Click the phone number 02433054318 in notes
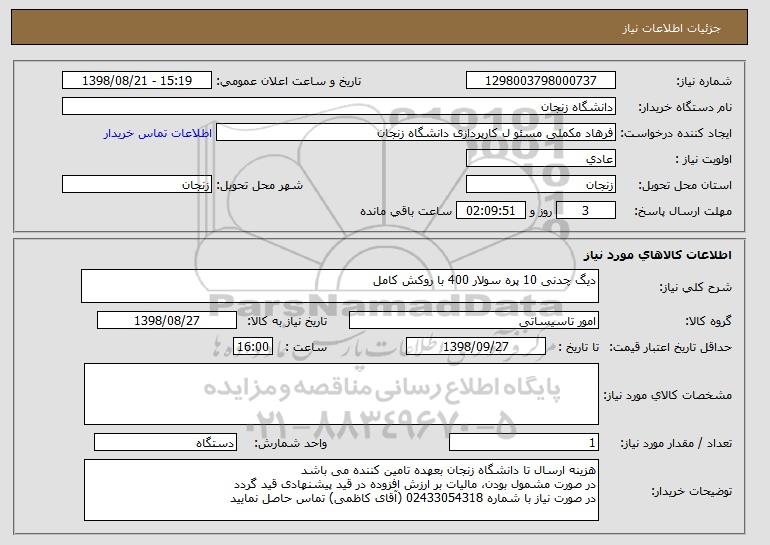 444,498
